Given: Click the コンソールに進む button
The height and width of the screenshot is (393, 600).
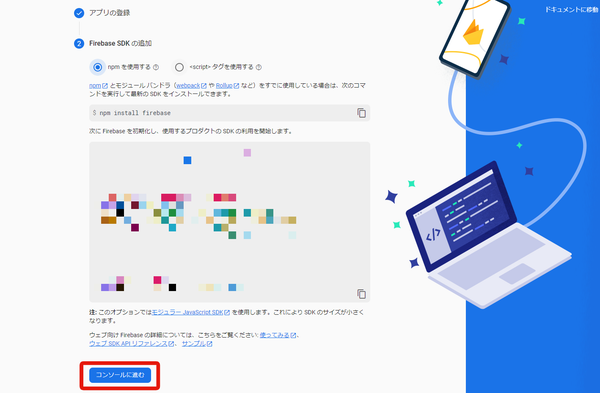Looking at the screenshot, I should (120, 375).
